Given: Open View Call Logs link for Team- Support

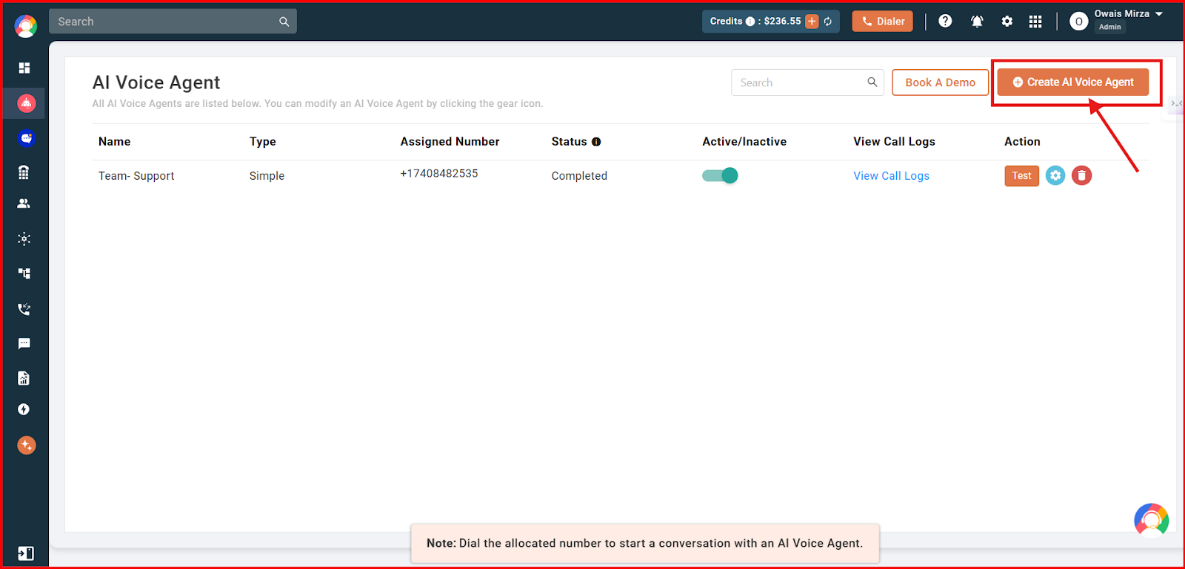Looking at the screenshot, I should tap(891, 176).
